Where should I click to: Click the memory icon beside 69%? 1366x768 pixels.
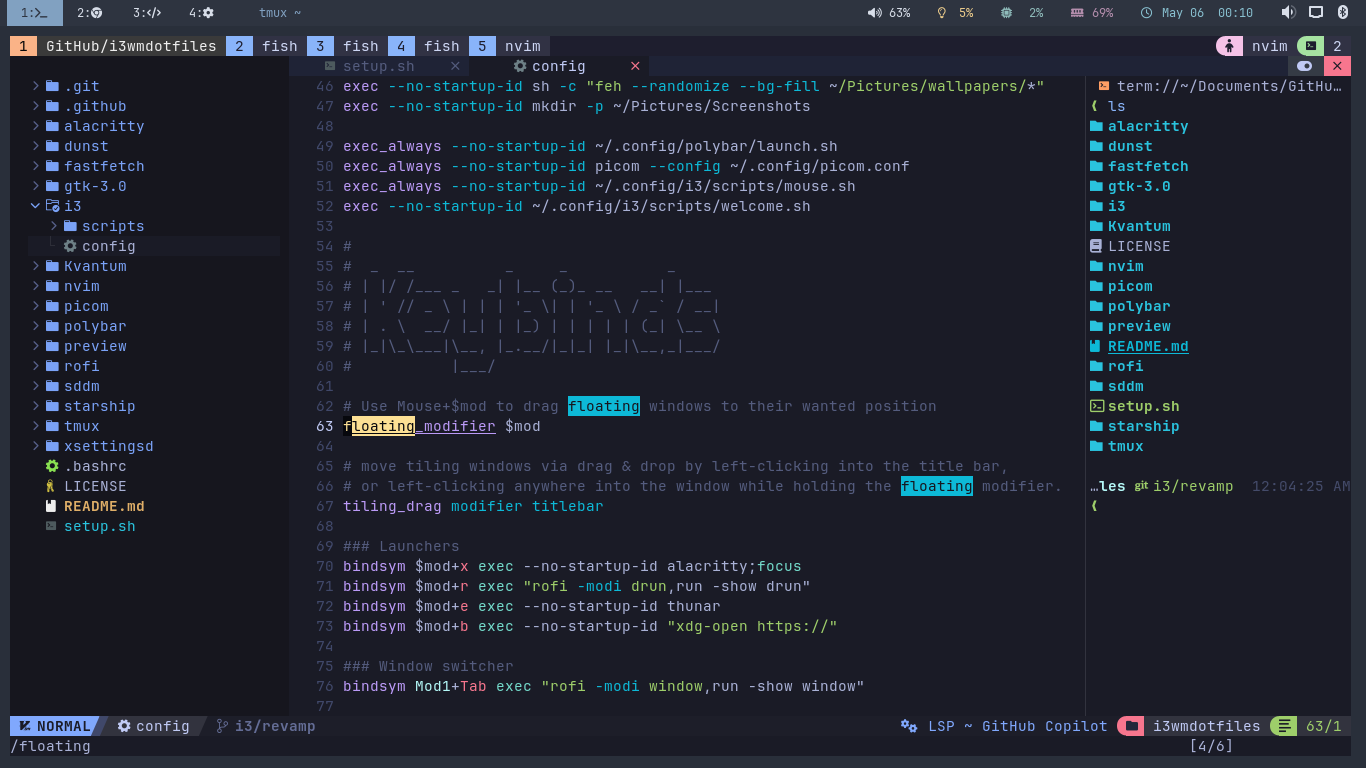[x=1076, y=13]
